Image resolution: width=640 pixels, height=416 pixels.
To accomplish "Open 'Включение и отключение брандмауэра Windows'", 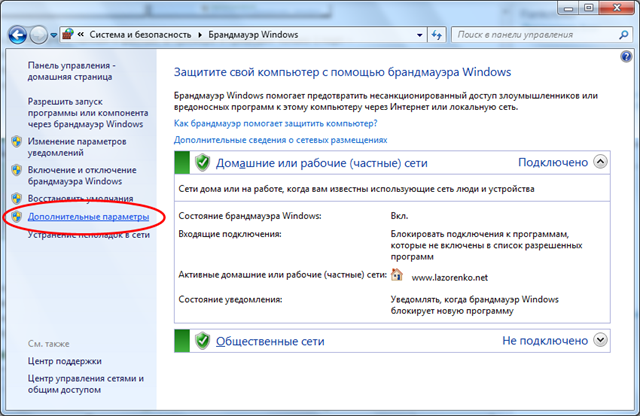I will click(x=82, y=176).
